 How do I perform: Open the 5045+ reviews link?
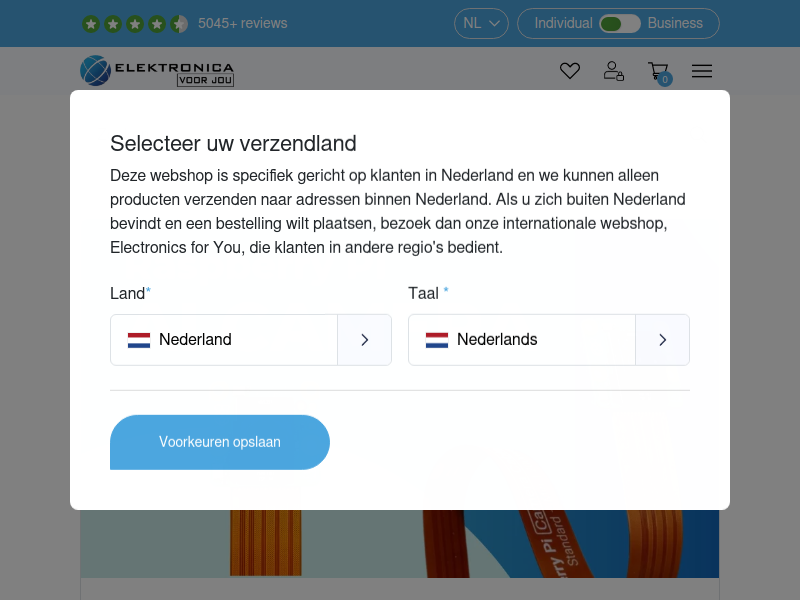pyautogui.click(x=243, y=23)
